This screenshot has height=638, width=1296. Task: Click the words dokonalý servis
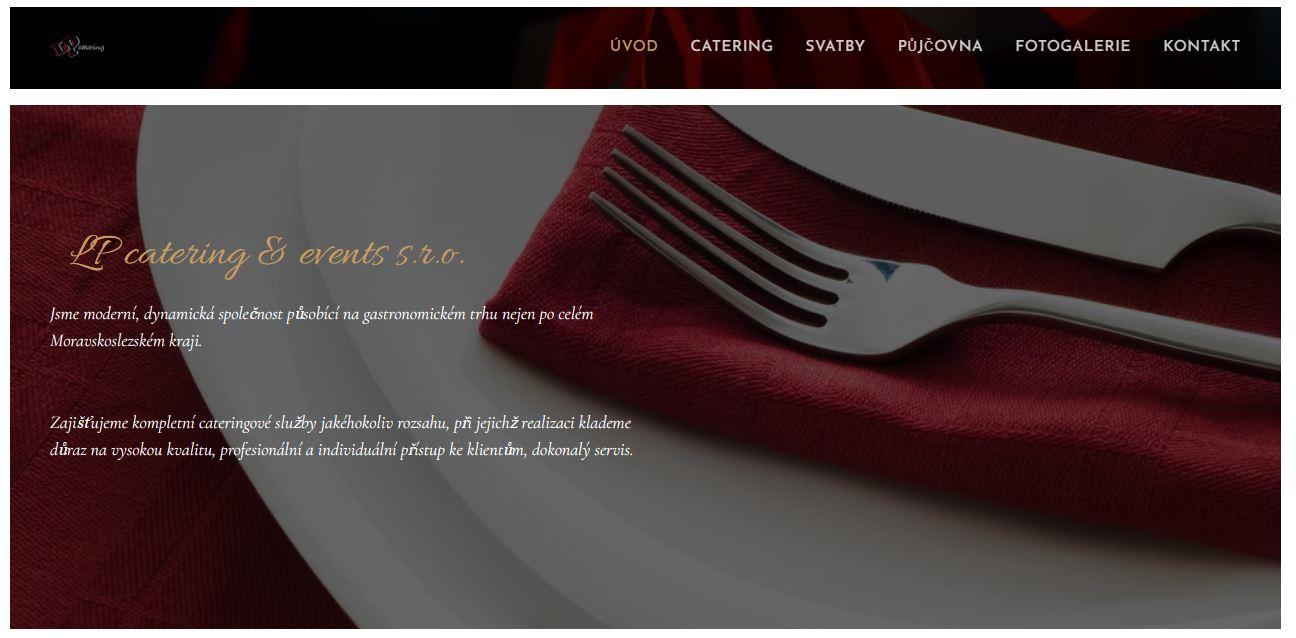[582, 450]
